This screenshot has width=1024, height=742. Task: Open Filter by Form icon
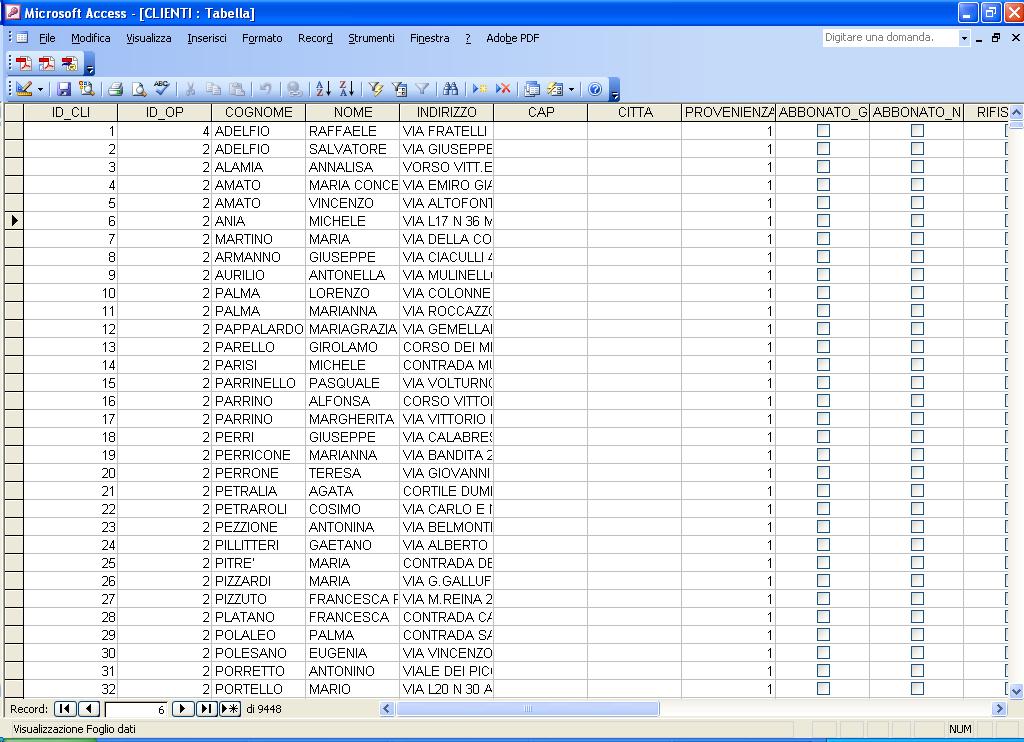(399, 89)
